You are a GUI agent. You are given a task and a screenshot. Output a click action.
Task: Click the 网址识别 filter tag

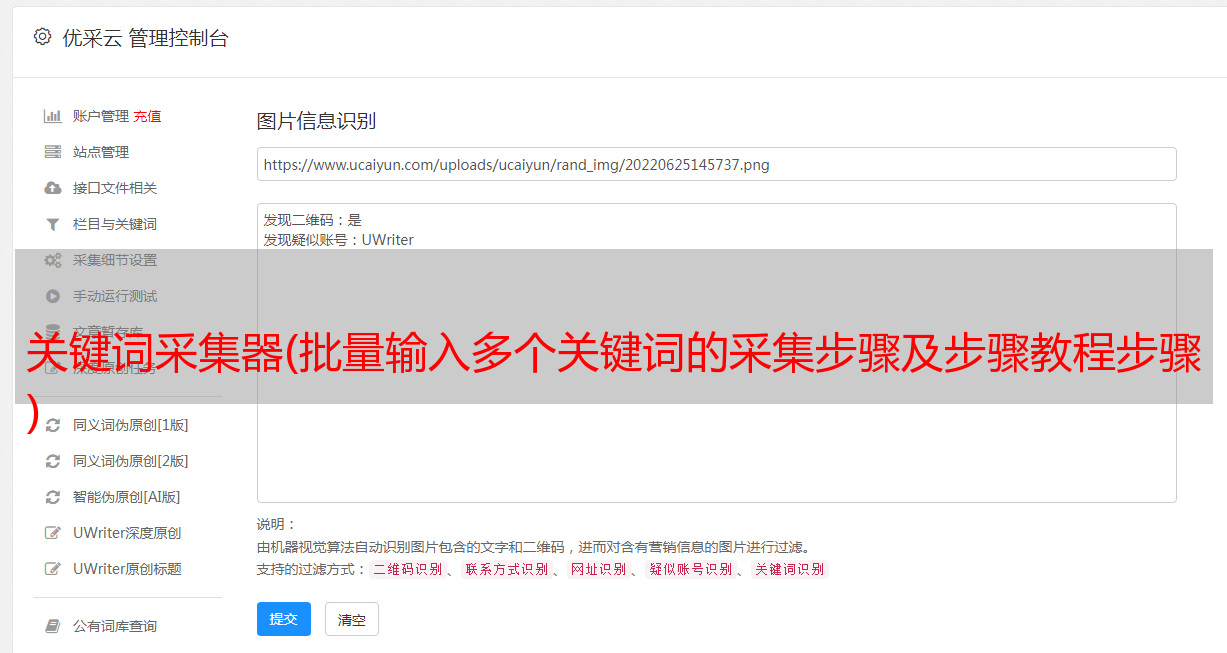[x=598, y=569]
